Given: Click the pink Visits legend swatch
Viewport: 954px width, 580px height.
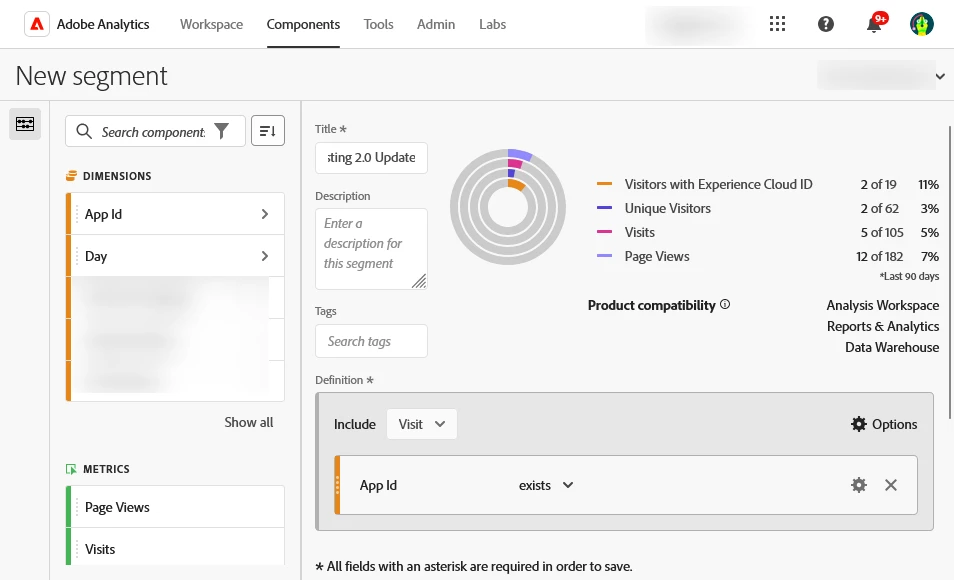Looking at the screenshot, I should coord(604,232).
